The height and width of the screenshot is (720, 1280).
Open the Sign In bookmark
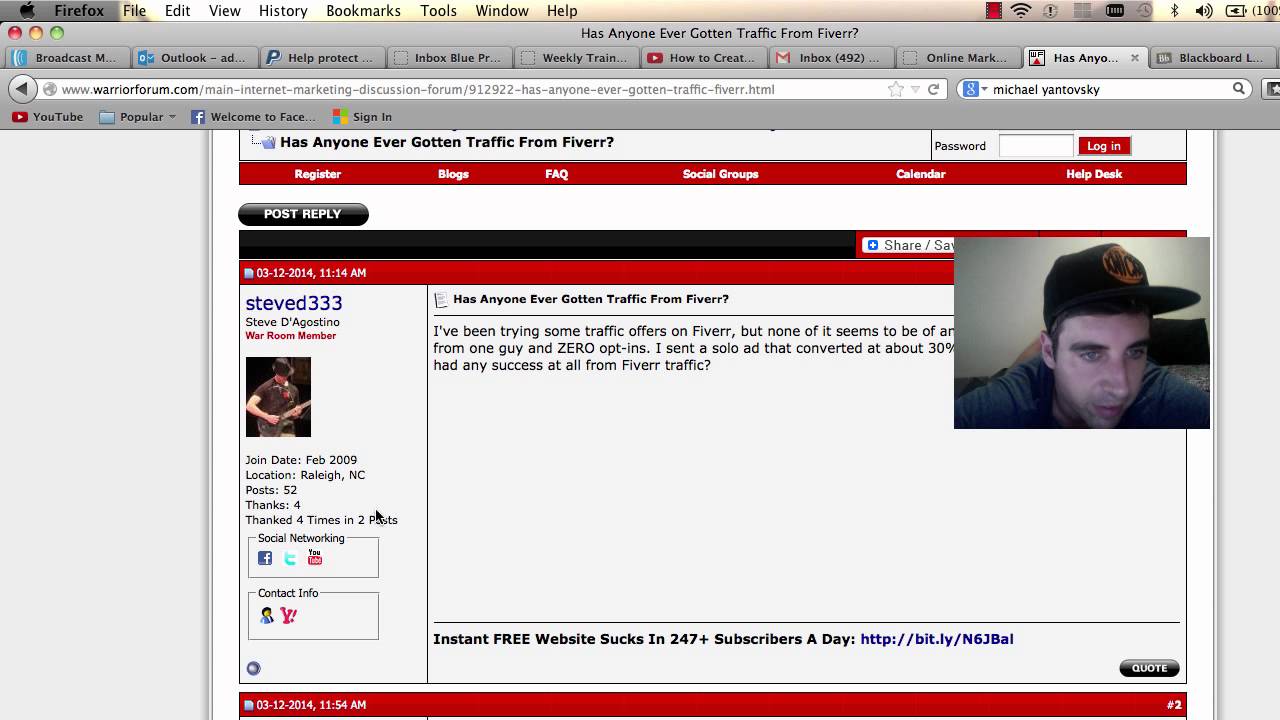(363, 117)
